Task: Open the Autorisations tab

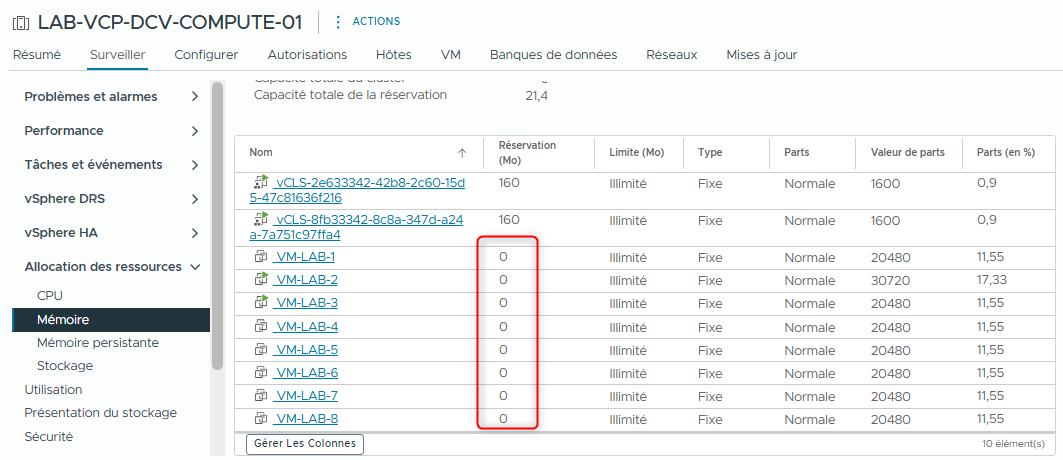Action: (307, 55)
